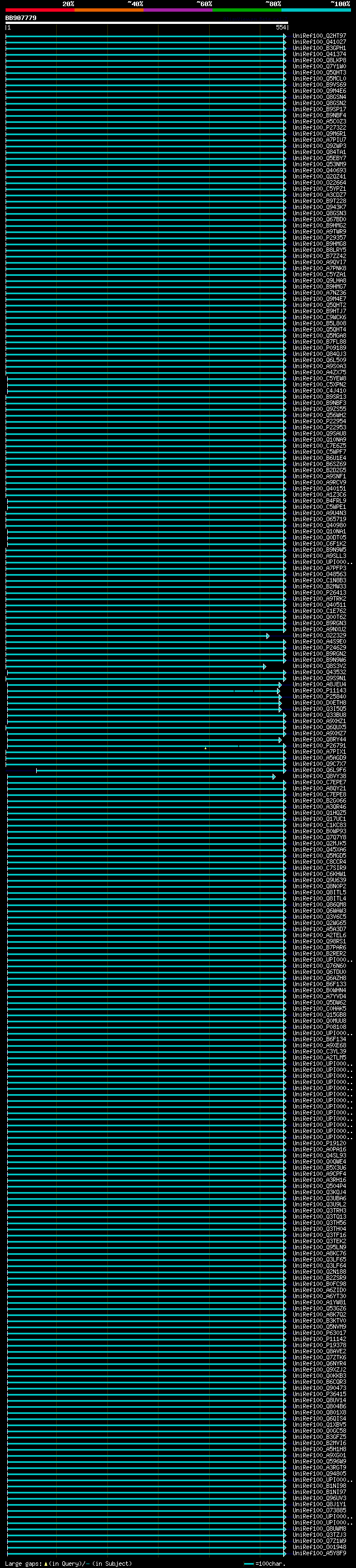
Task: Click the cyan ~100% identity legend bar
Action: click(x=317, y=10)
